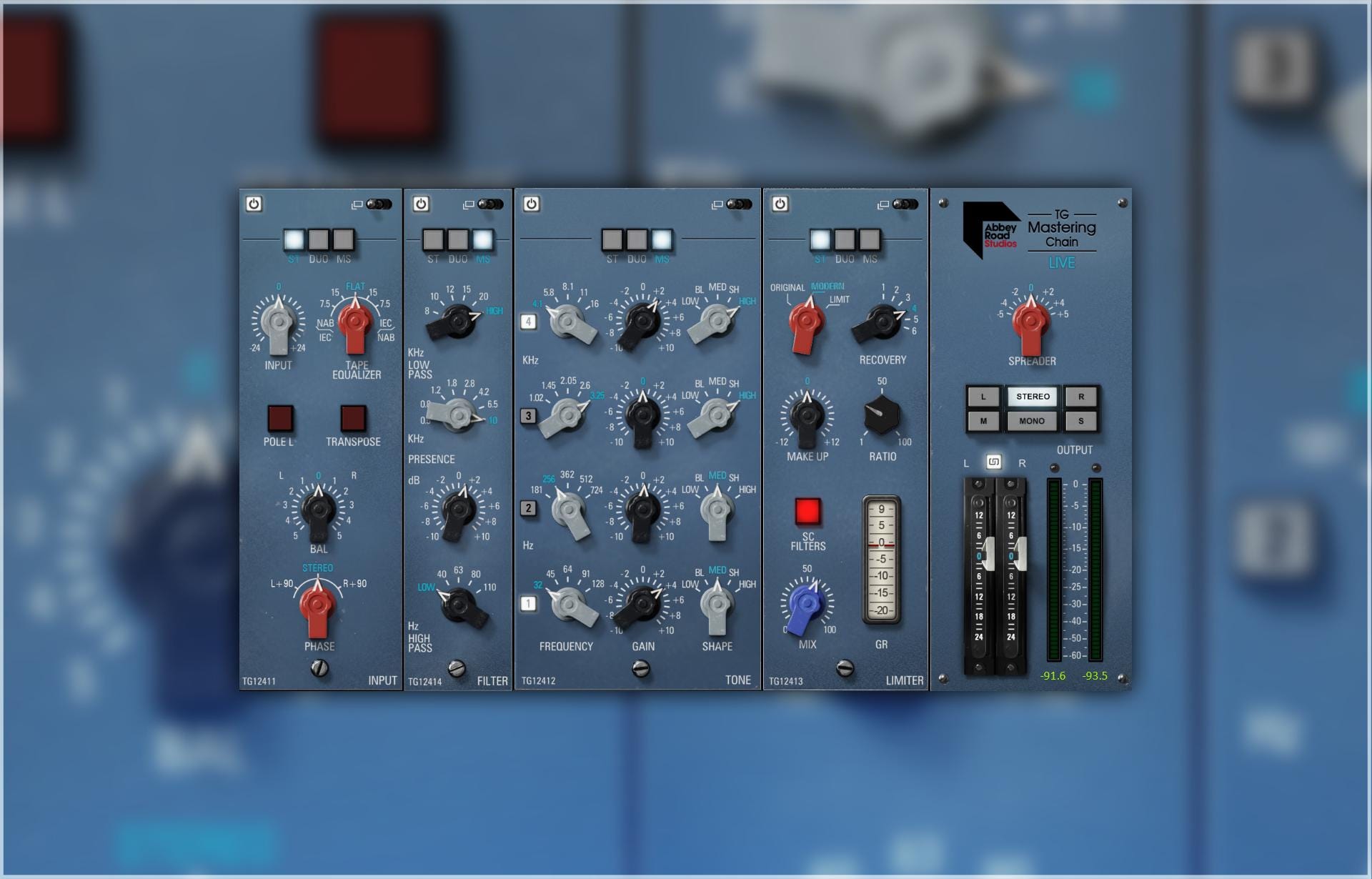1372x879 pixels.
Task: Select ST mode on the INPUT module
Action: 294,240
